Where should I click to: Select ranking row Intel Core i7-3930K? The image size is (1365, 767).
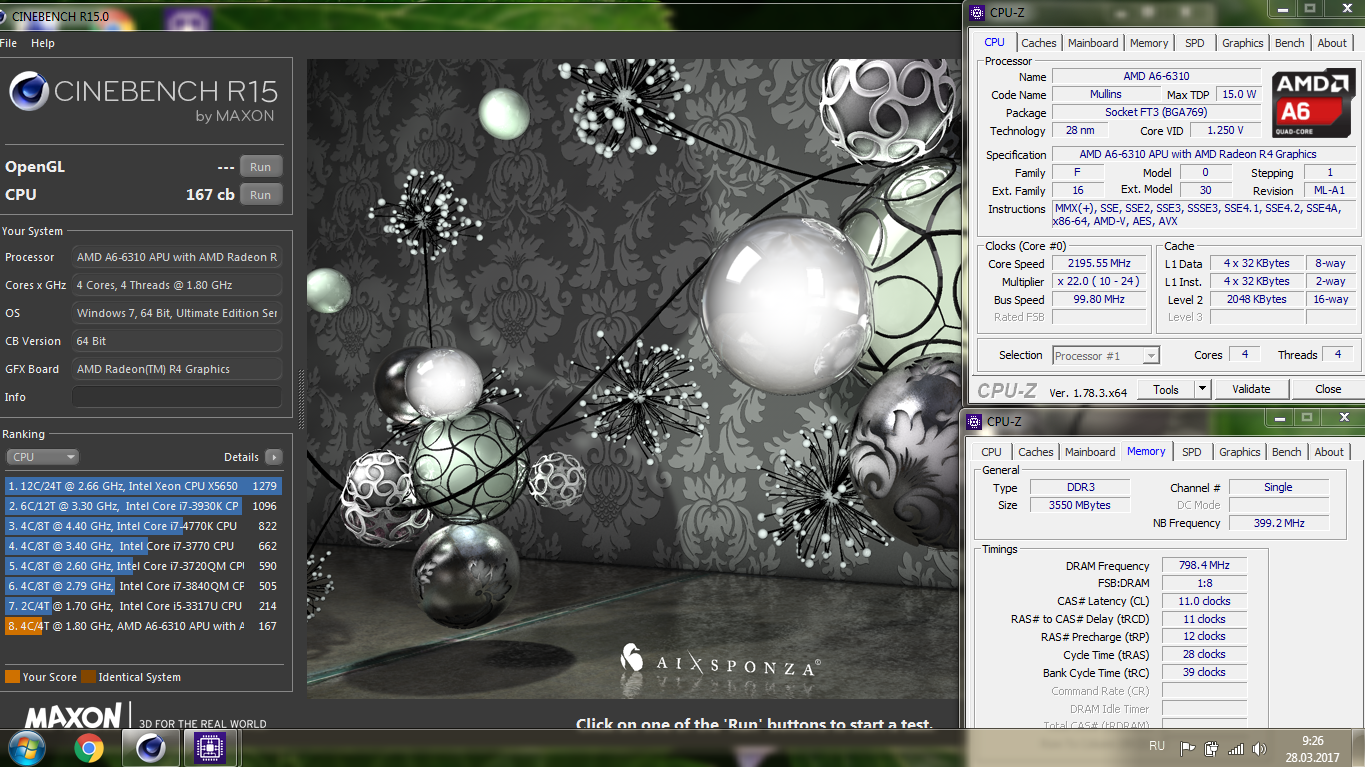click(x=143, y=506)
